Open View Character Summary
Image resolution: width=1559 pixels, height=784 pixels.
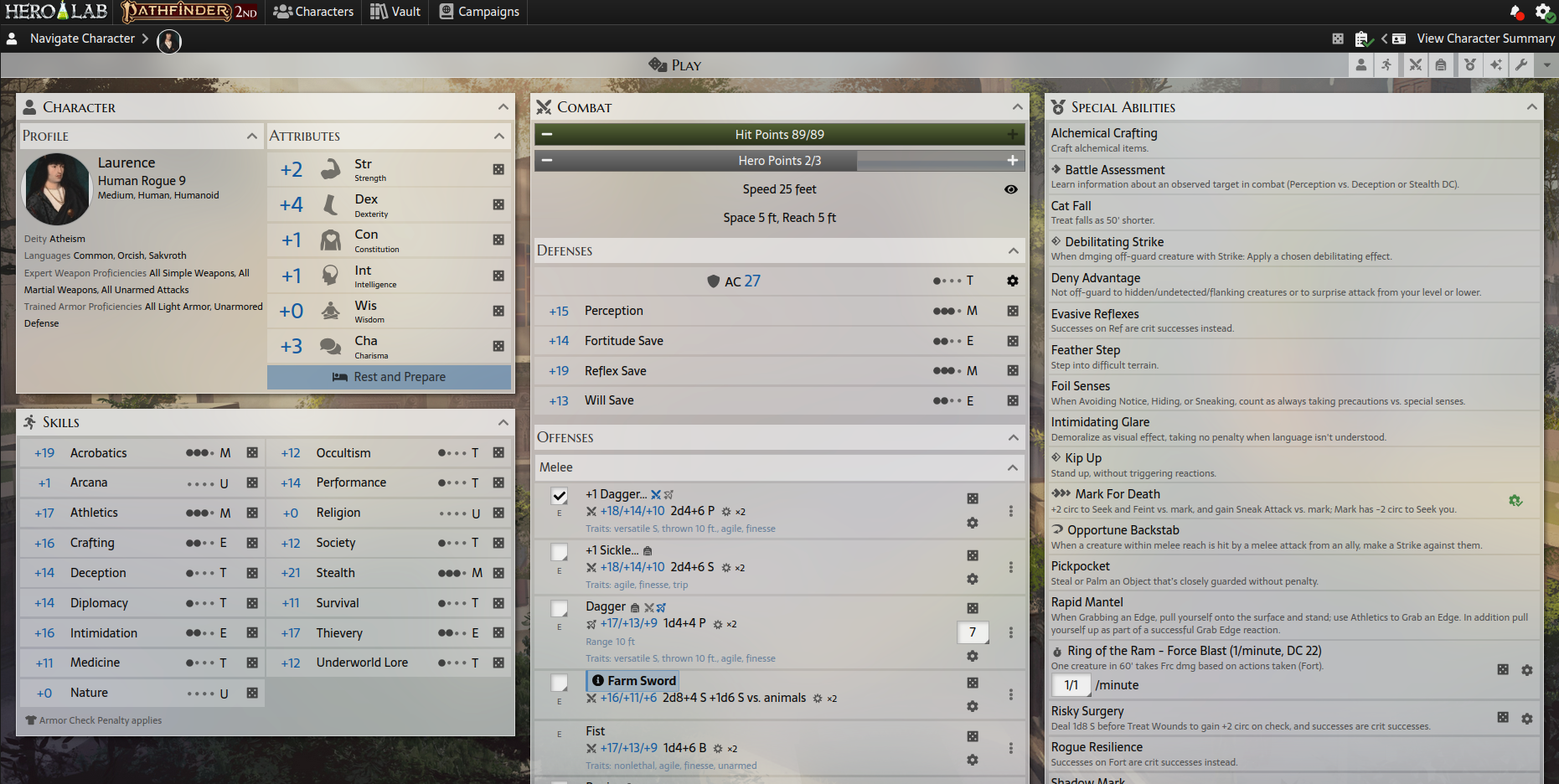point(1484,39)
